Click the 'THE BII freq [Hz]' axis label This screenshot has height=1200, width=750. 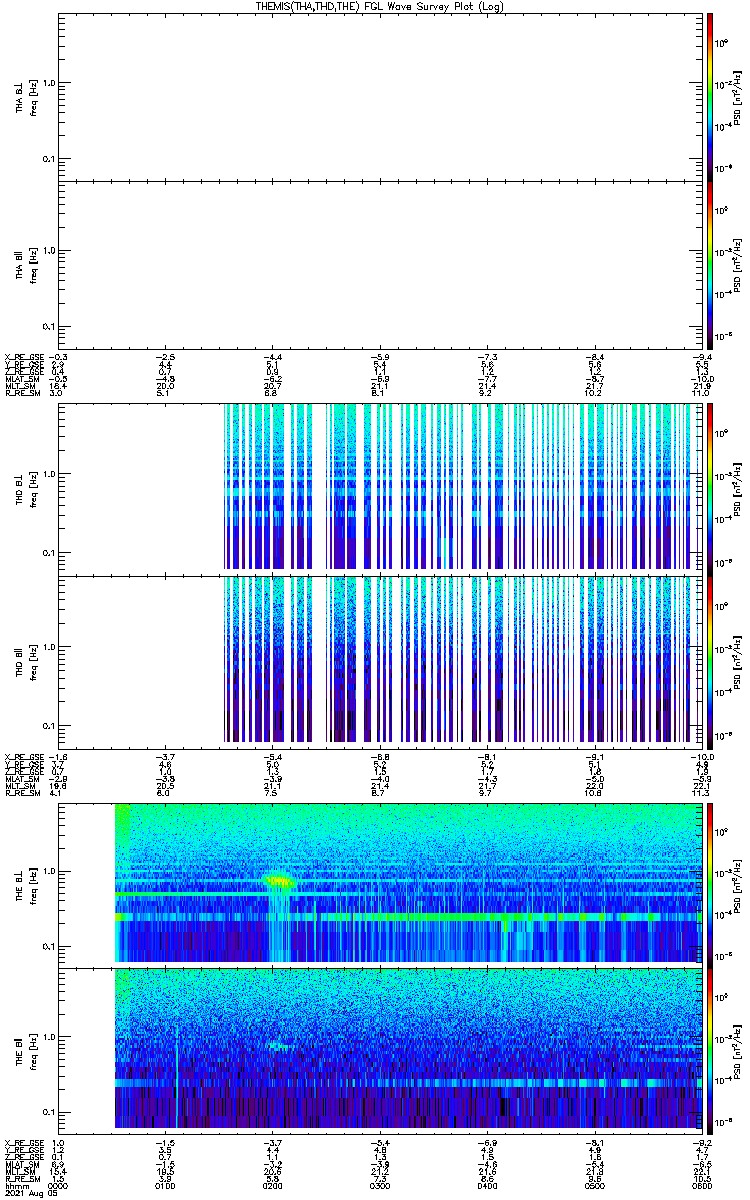26,1051
